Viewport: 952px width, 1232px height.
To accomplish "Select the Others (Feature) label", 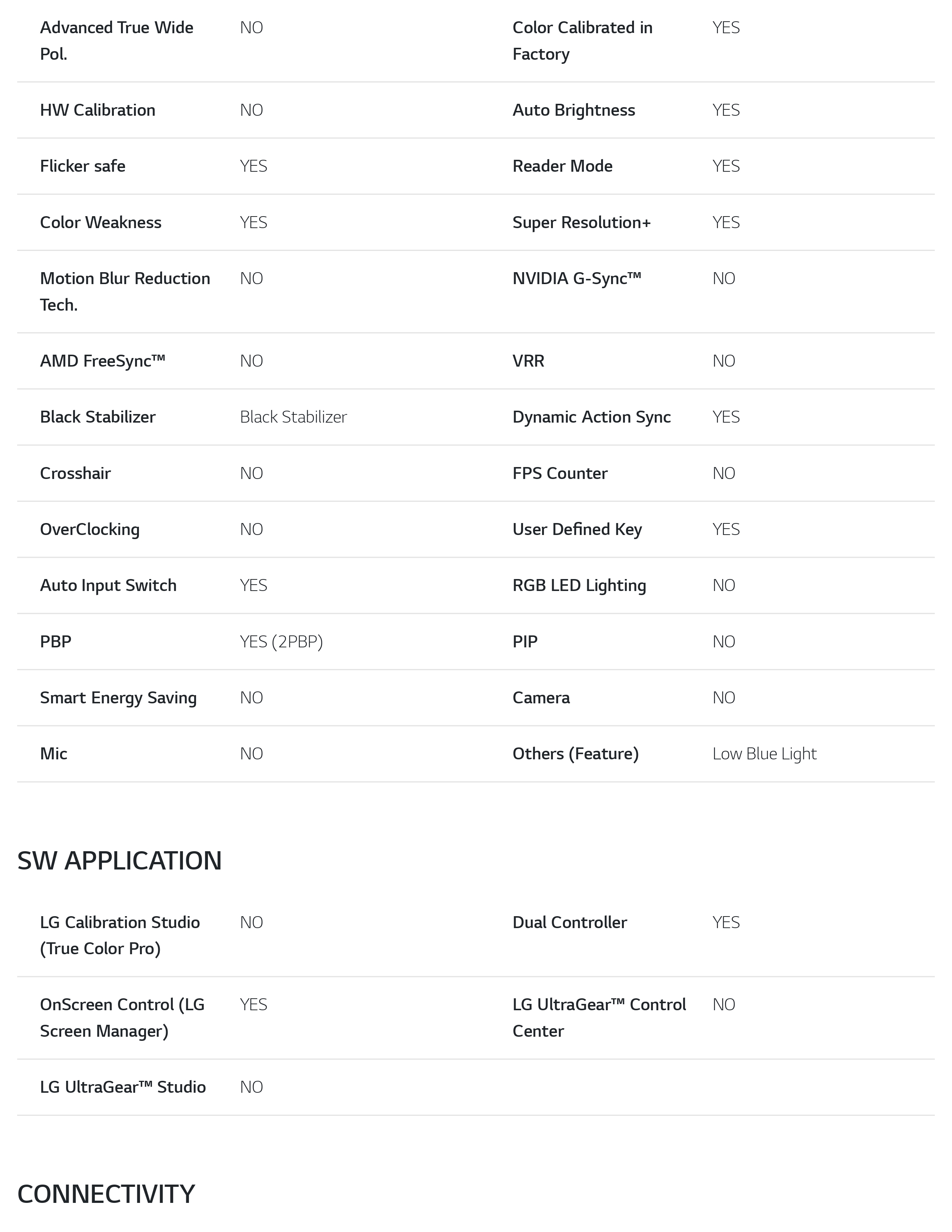I will click(x=575, y=754).
